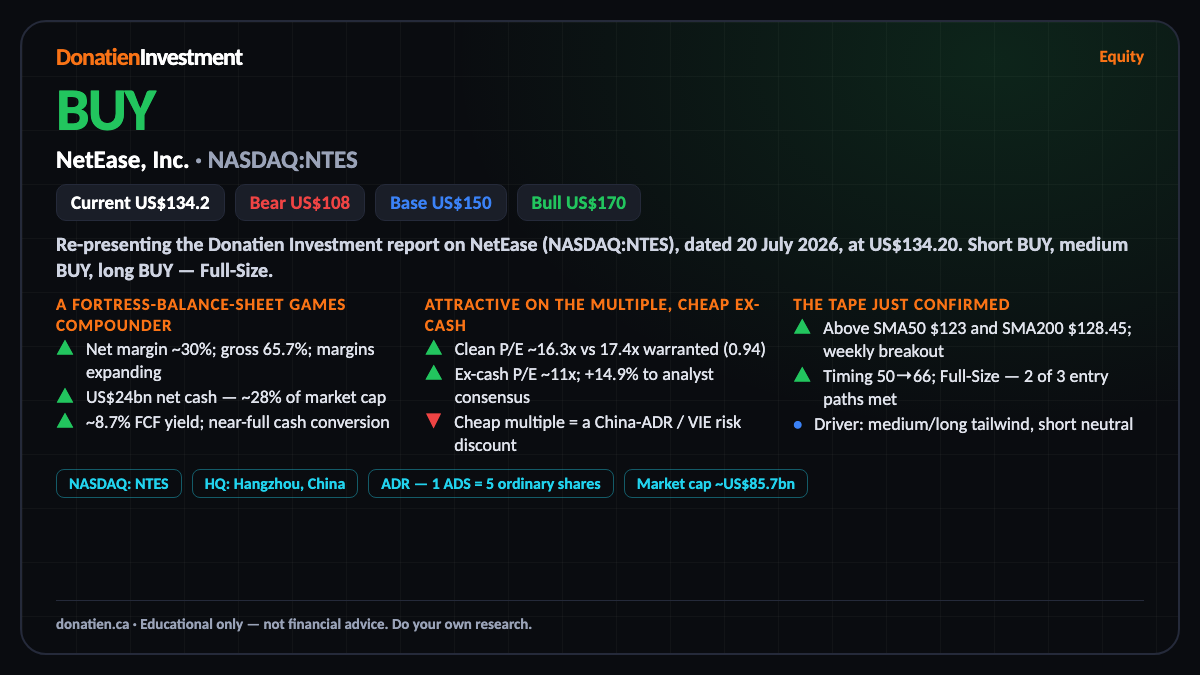The image size is (1200, 675).
Task: Click the Equity label in the top corner
Action: click(1121, 57)
